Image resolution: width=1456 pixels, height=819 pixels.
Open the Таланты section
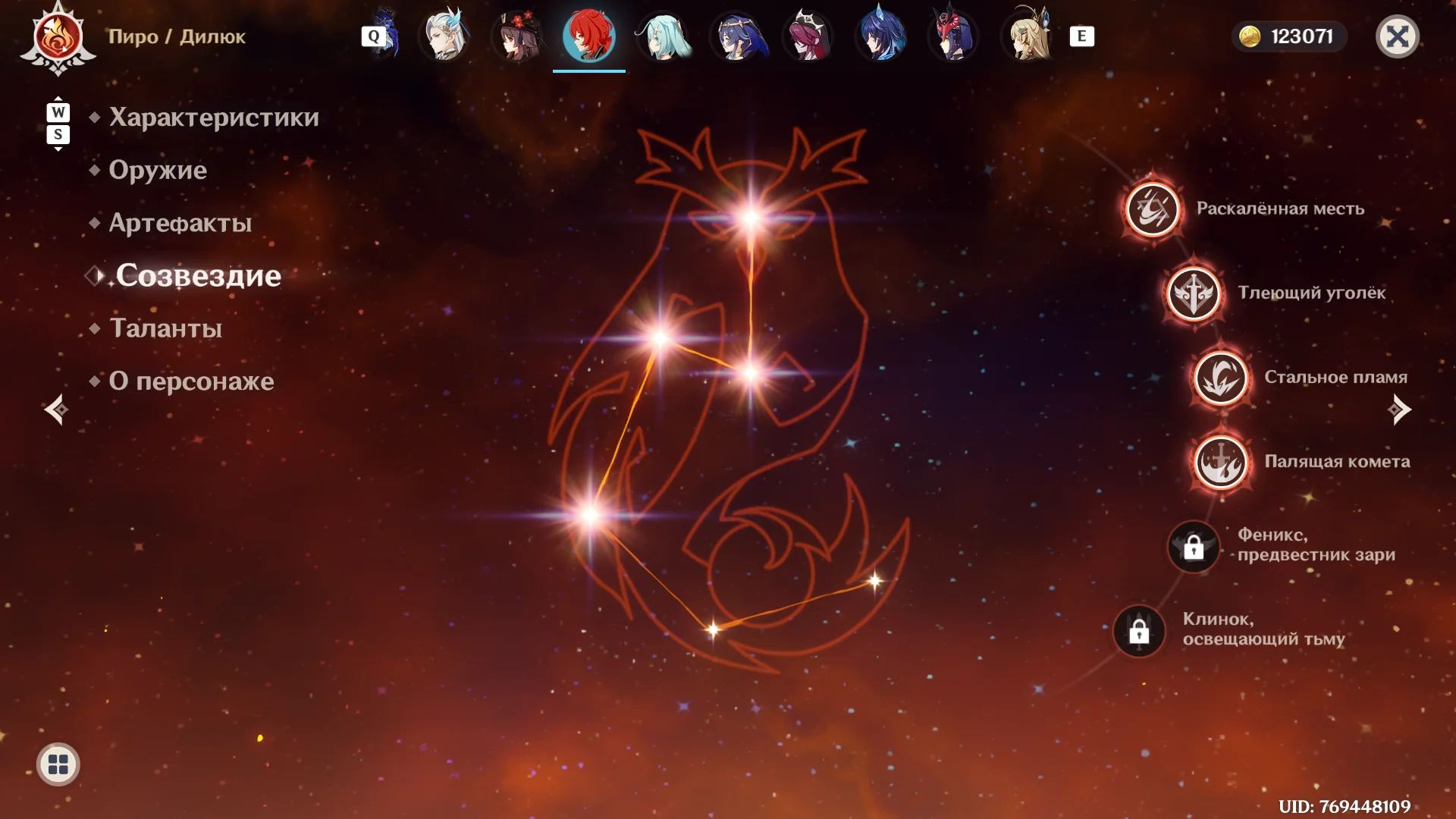tap(166, 328)
